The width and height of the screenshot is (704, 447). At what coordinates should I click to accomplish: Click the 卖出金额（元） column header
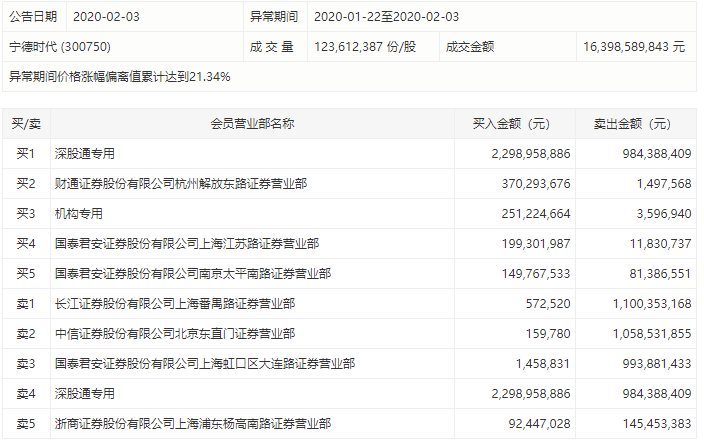point(633,124)
